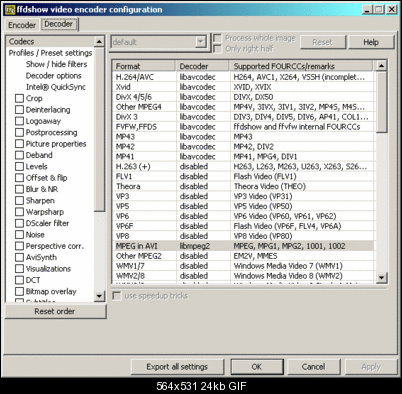Click the filter list scroll-up arrow
402x394 pixels.
pos(99,41)
